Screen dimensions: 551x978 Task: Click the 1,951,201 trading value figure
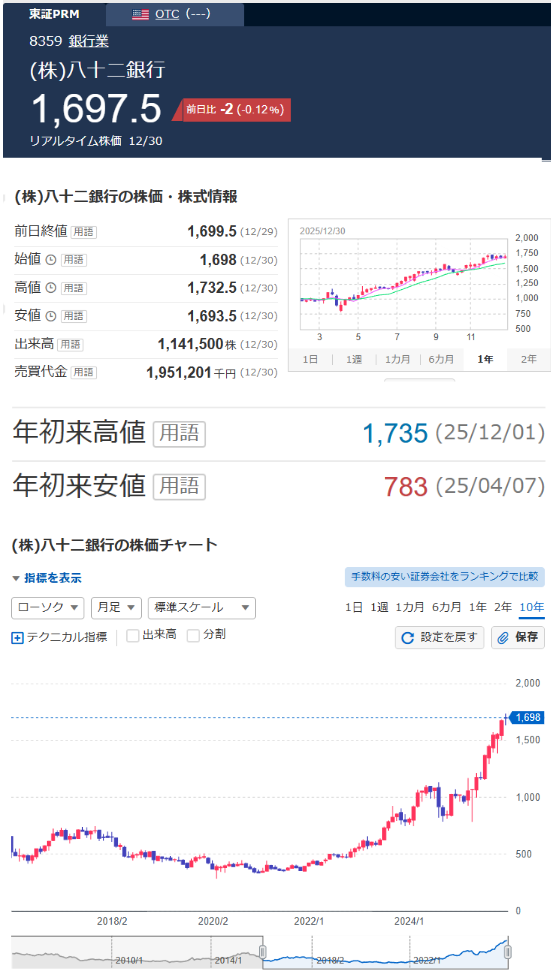178,372
